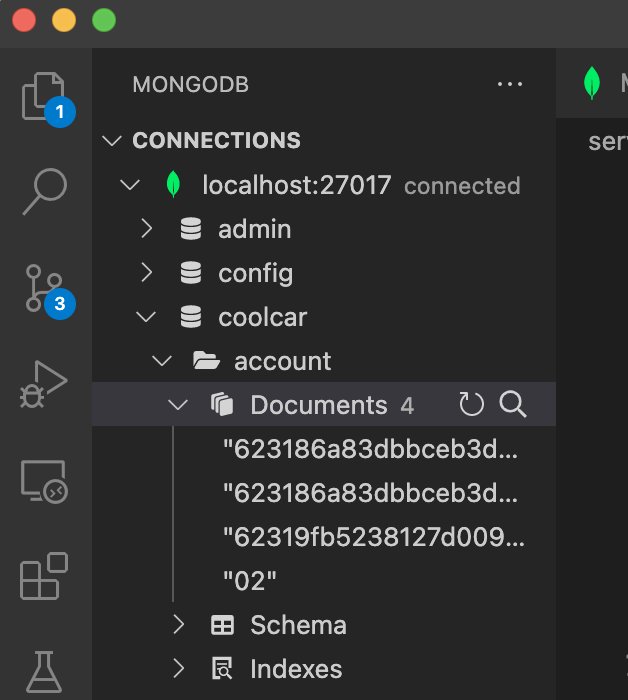Select the localhost:27017 connection
This screenshot has height=700, width=628.
click(x=296, y=185)
